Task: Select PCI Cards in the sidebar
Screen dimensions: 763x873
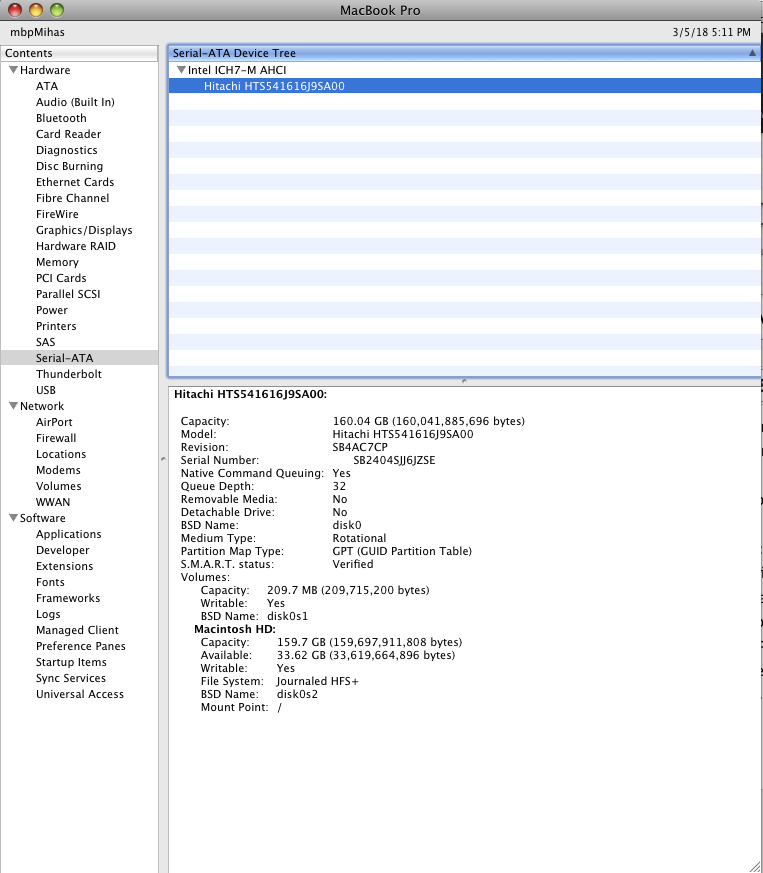Action: point(61,278)
